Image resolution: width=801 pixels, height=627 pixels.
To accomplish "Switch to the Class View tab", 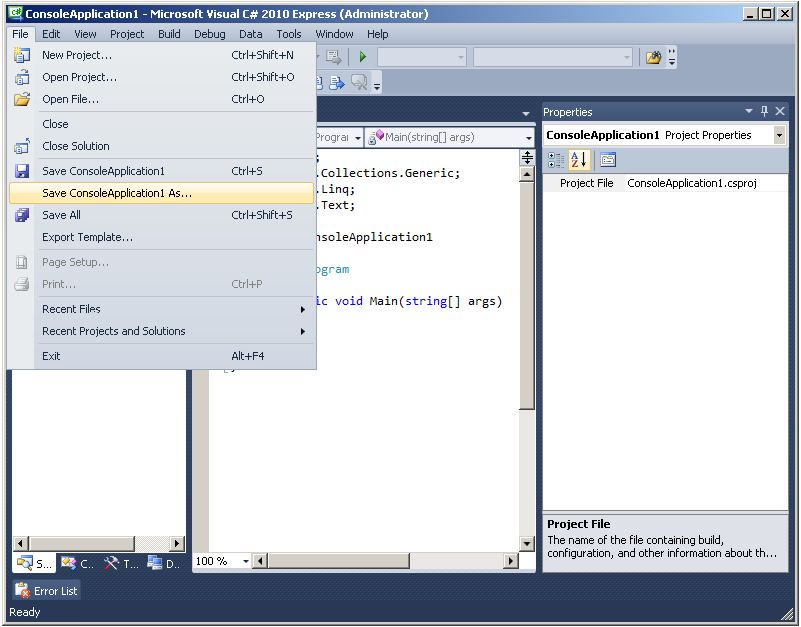I will pyautogui.click(x=77, y=564).
